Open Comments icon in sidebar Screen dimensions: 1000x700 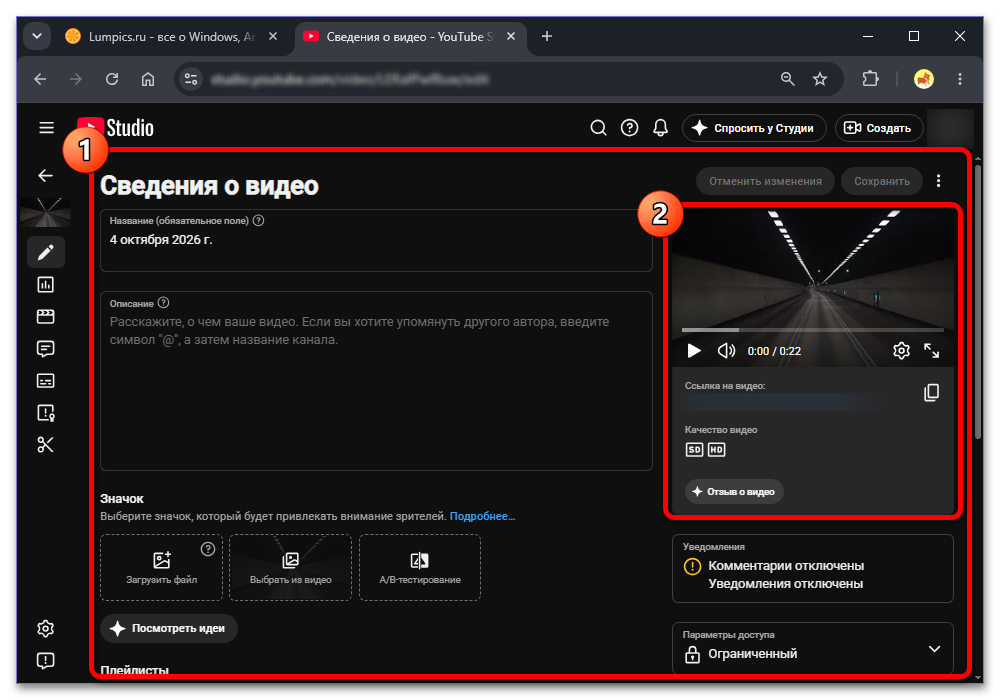click(45, 348)
